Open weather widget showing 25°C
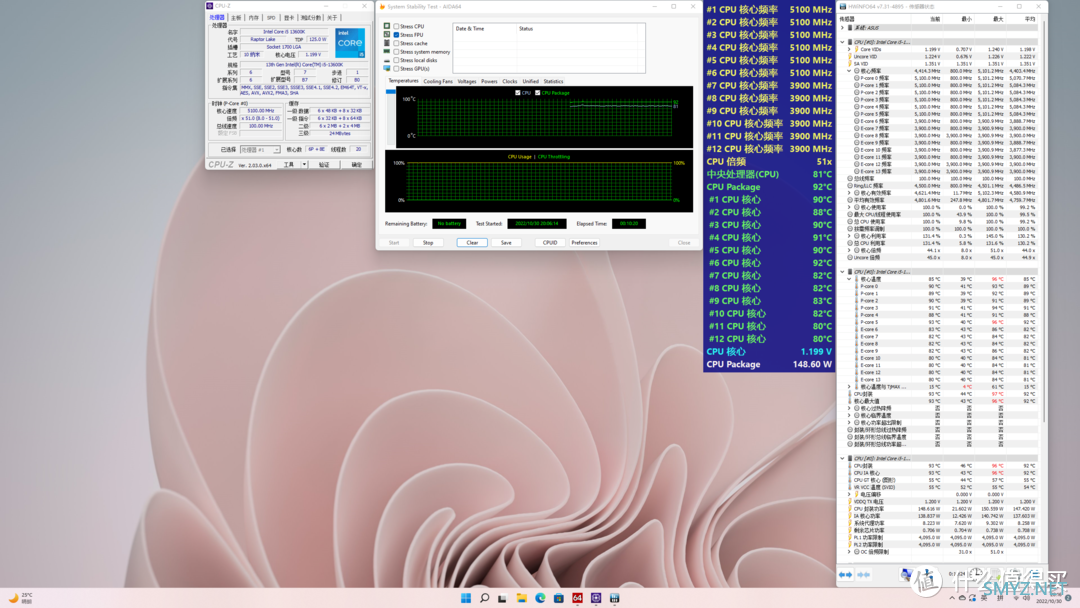The image size is (1080, 608). [21, 598]
